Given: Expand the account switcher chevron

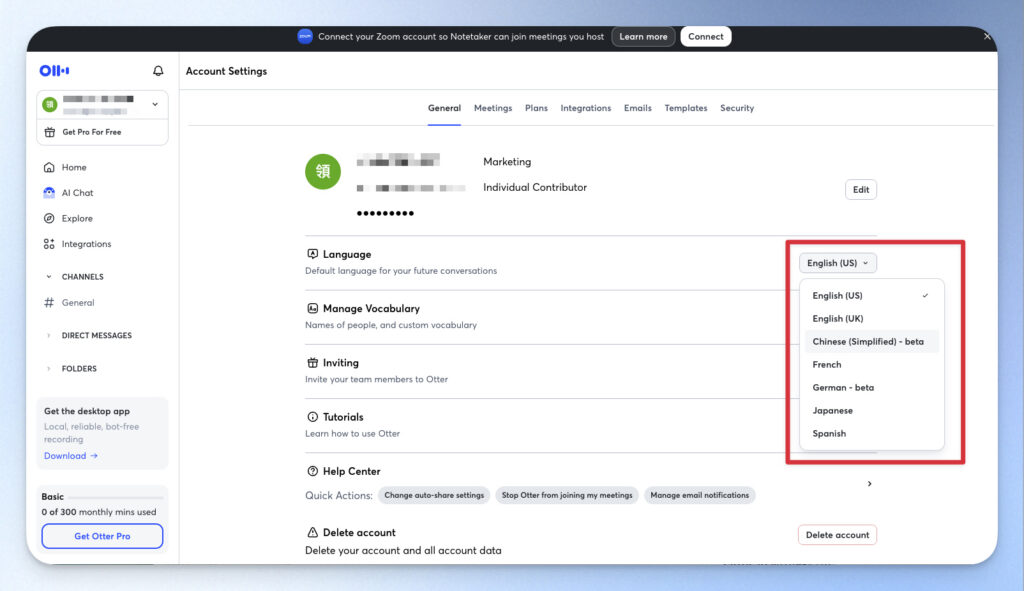Looking at the screenshot, I should [155, 104].
